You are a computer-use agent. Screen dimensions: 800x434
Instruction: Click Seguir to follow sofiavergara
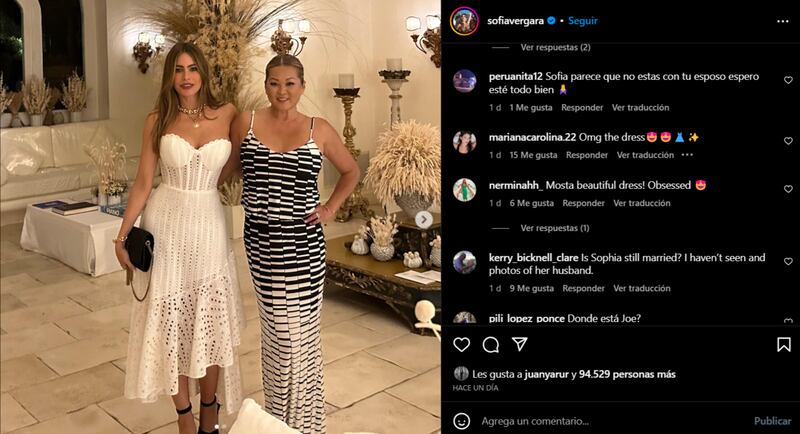[583, 21]
